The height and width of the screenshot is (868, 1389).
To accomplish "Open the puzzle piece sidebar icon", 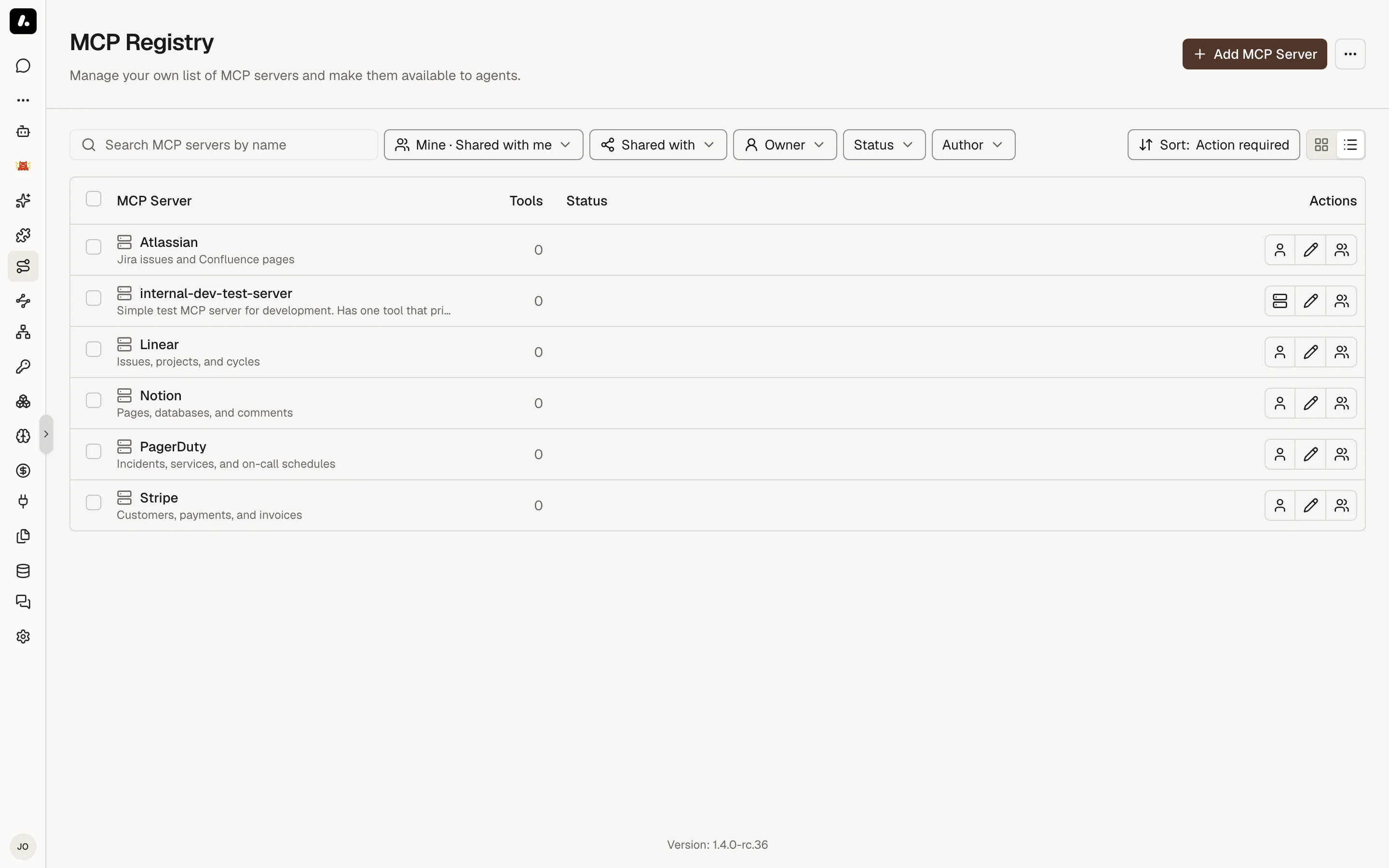I will 23,235.
